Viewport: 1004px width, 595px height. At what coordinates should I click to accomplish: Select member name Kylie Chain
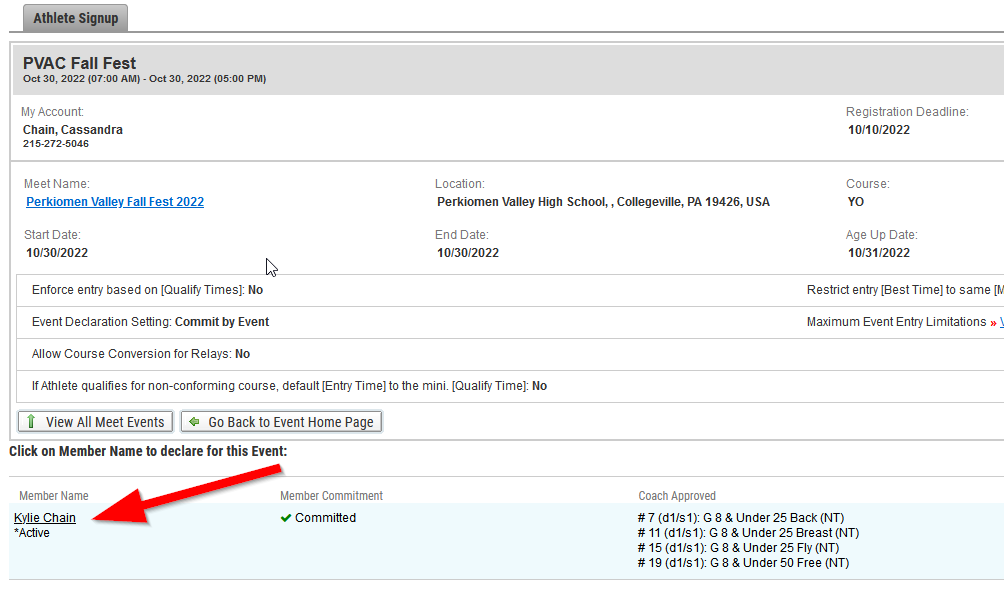(45, 518)
